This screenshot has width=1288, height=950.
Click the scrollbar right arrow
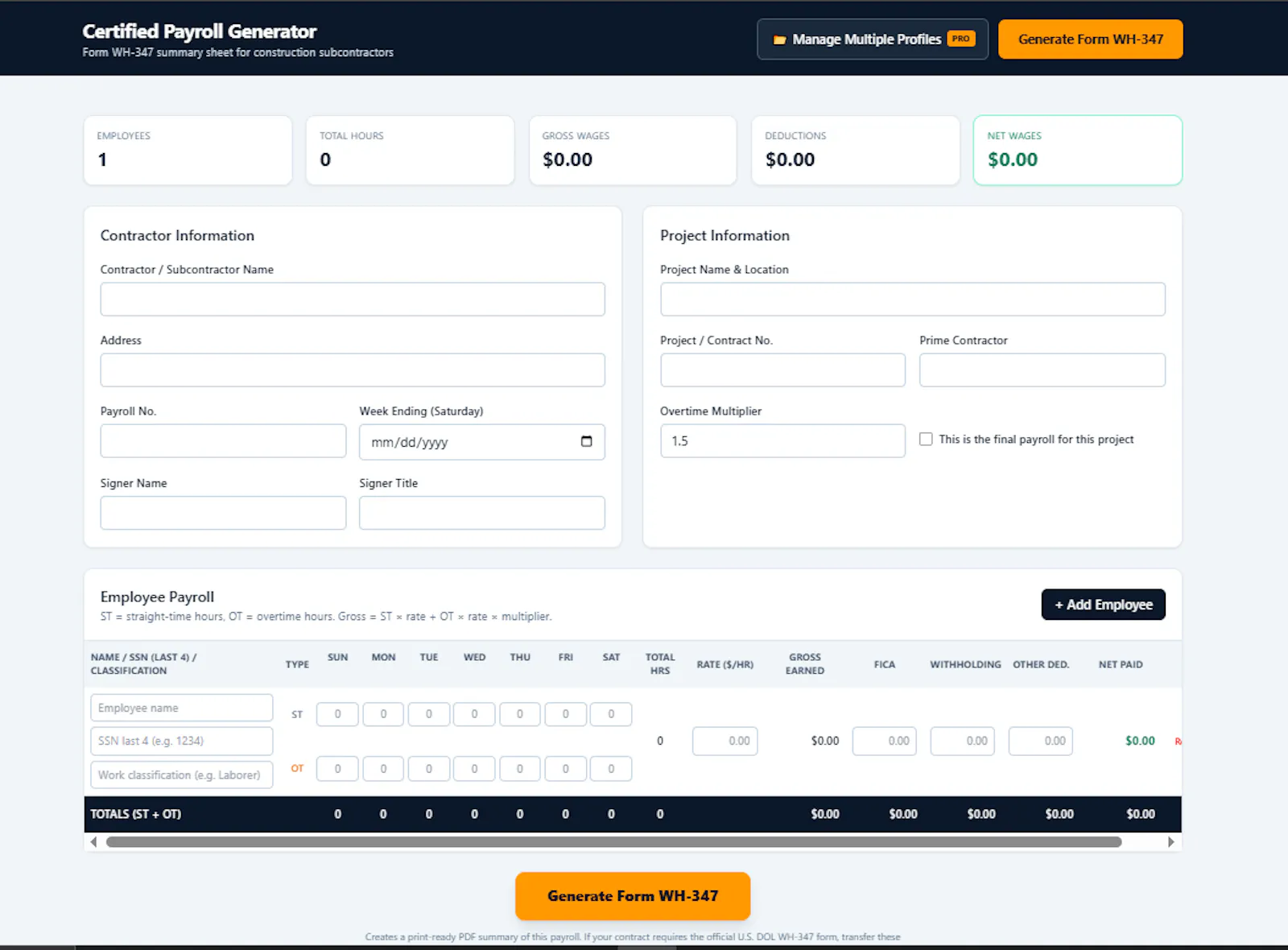[1171, 842]
